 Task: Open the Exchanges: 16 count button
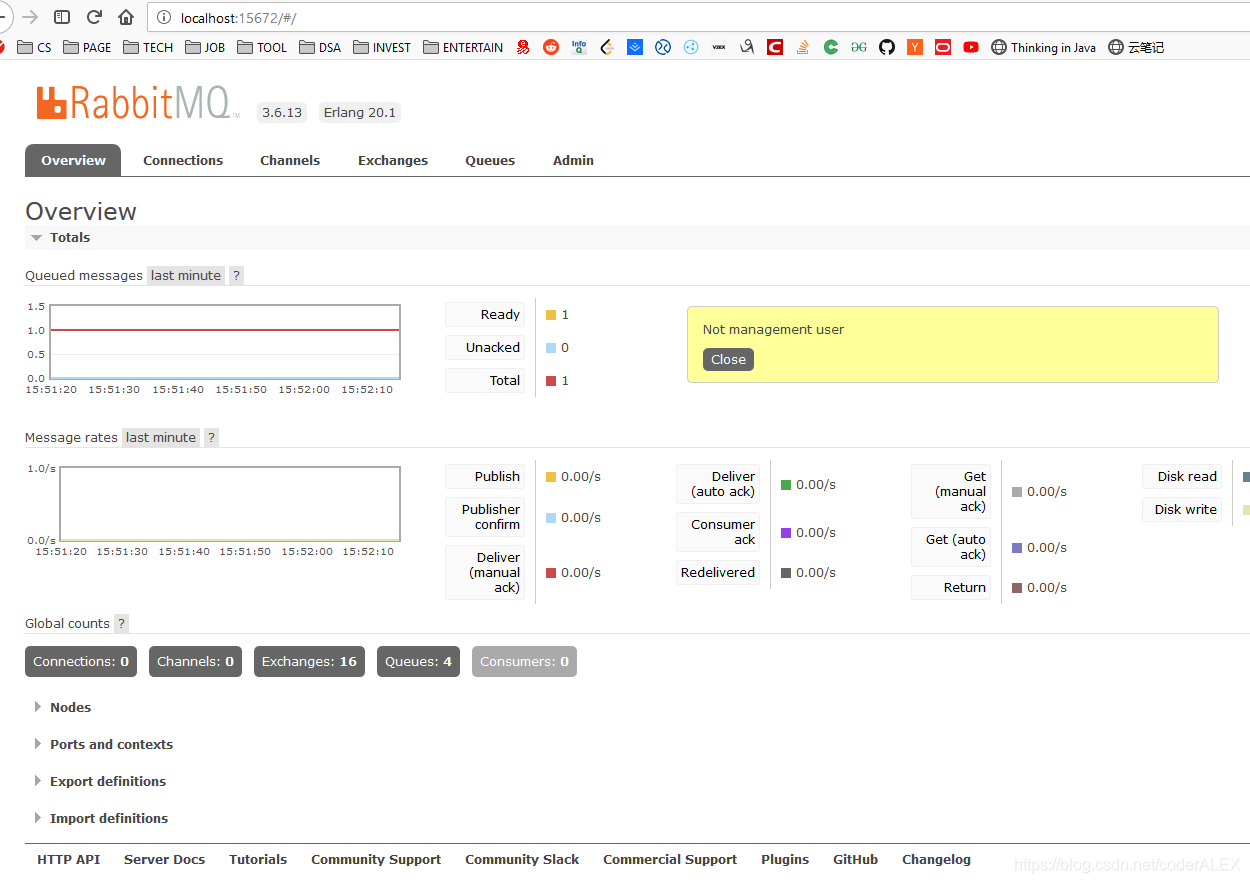(309, 661)
